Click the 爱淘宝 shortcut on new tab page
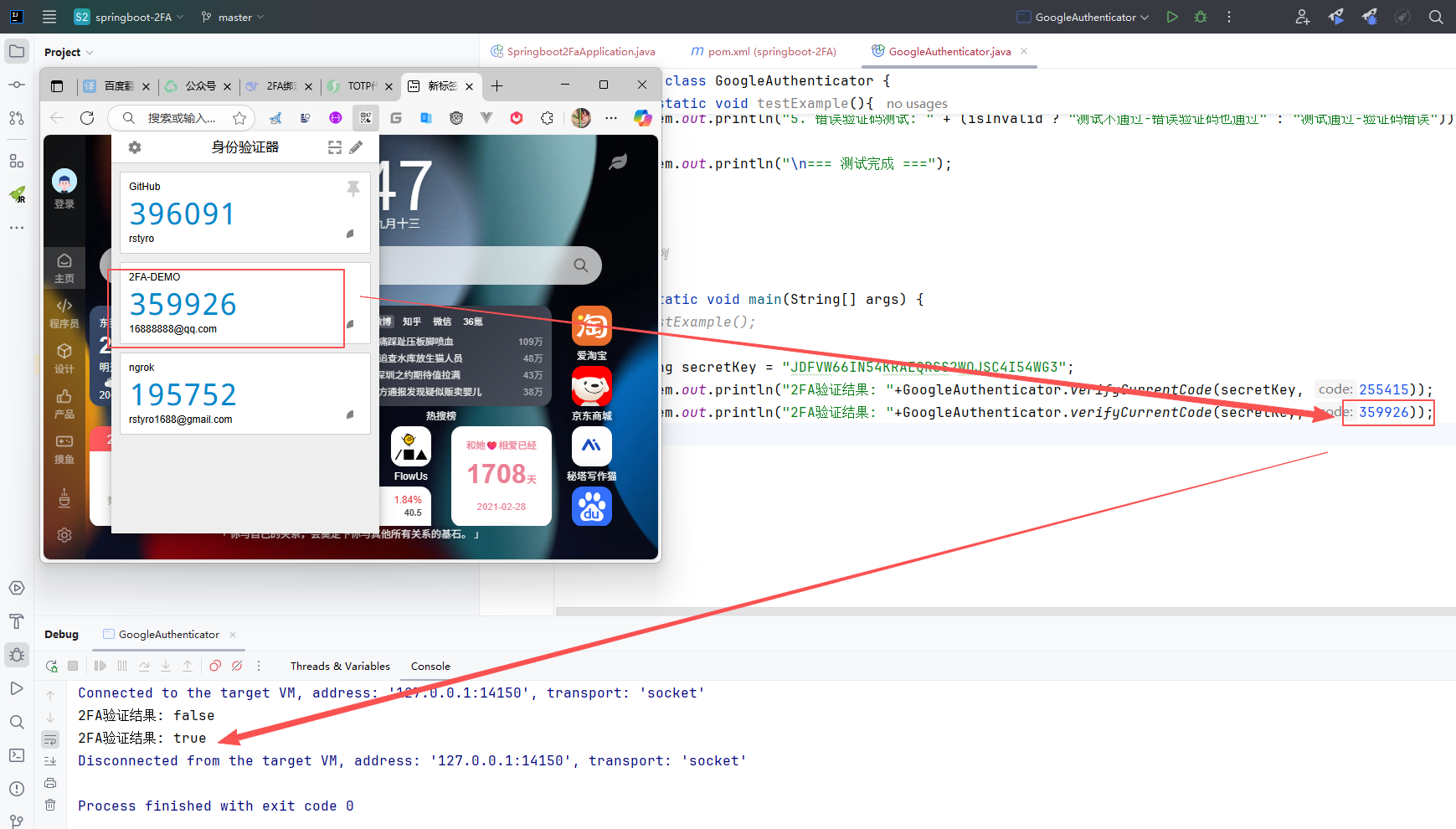 point(591,333)
